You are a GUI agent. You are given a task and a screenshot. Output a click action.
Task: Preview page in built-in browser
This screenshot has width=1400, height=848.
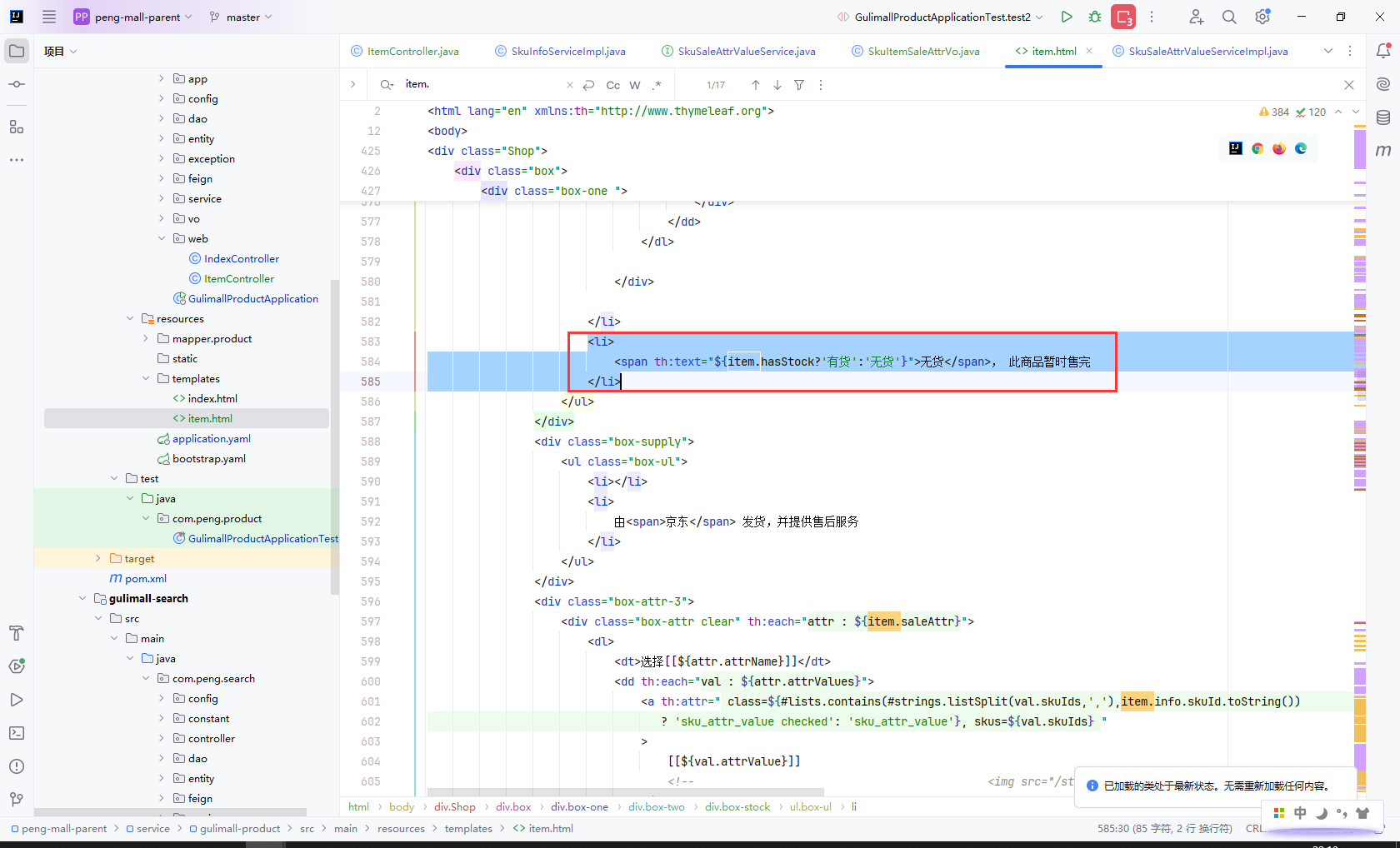click(1236, 148)
